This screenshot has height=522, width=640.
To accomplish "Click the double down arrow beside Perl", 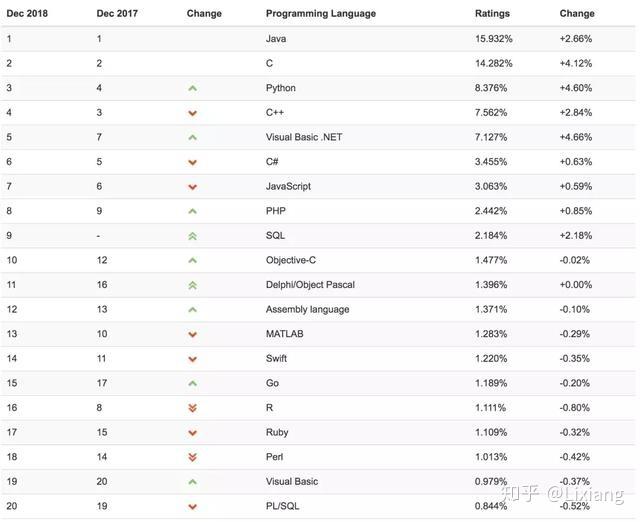I will pyautogui.click(x=193, y=457).
